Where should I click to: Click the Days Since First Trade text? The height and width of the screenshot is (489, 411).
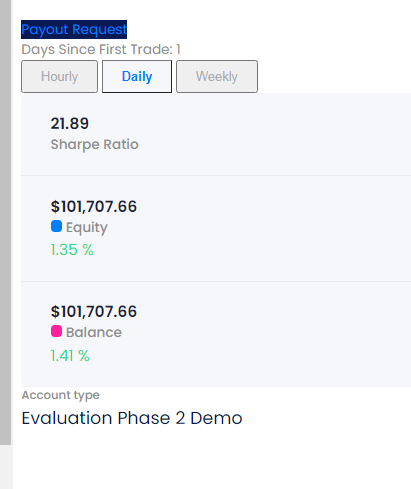click(x=101, y=50)
